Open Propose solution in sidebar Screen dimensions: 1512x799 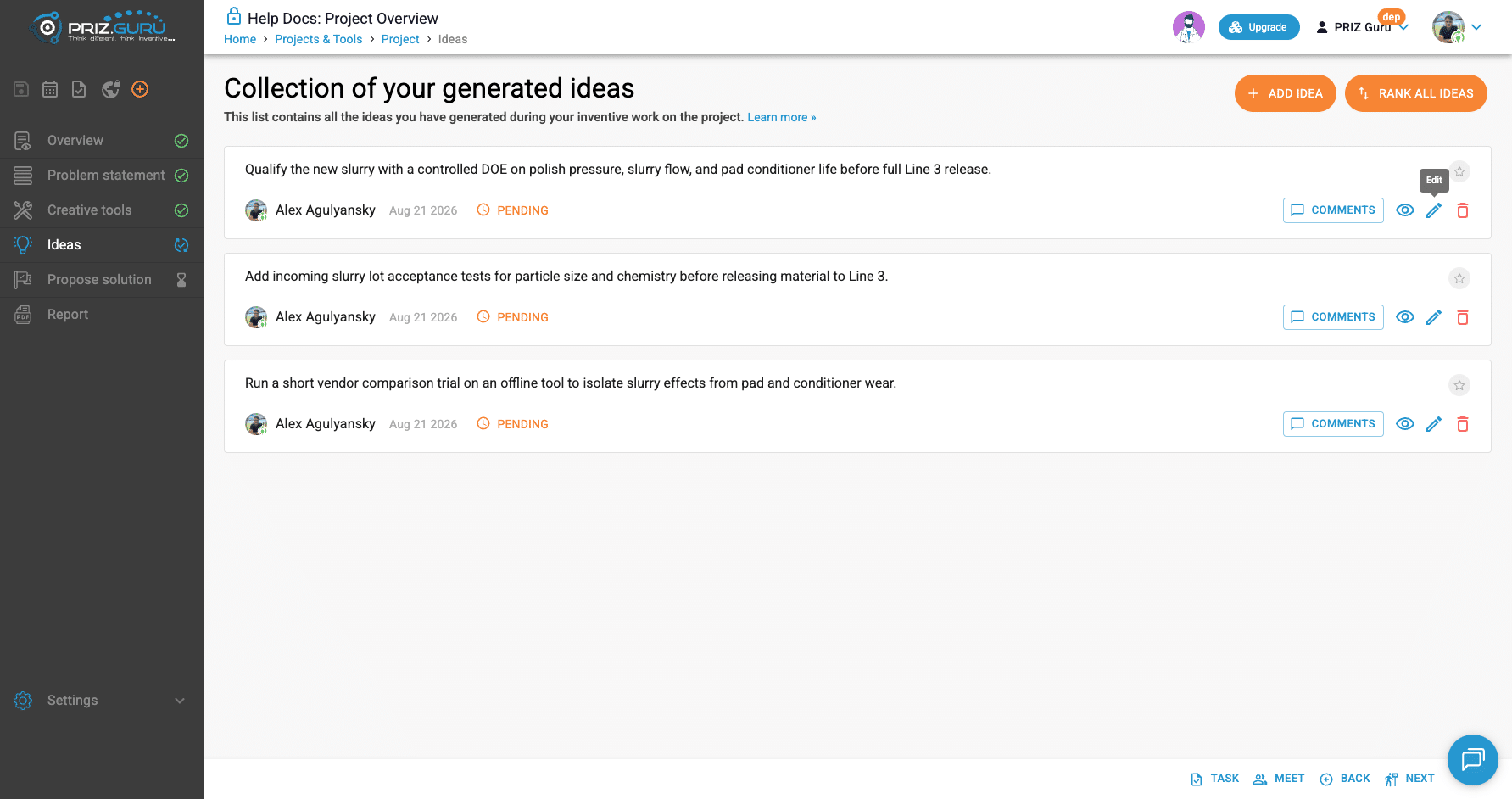(102, 280)
